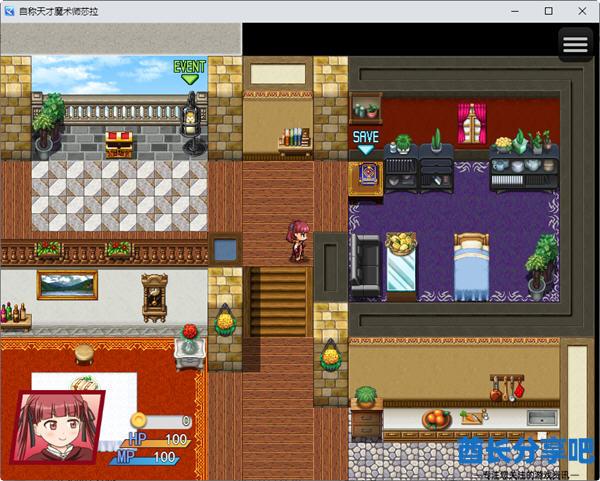
Task: Click the red rose vase on side table
Action: coord(190,338)
